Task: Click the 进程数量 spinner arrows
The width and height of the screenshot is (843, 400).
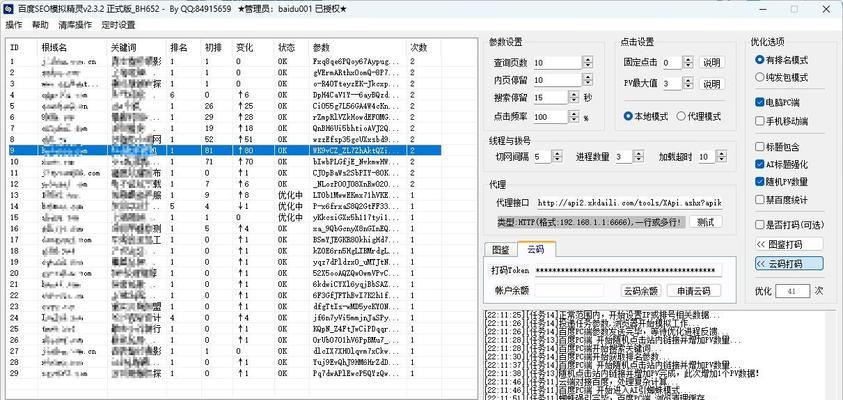Action: [639, 156]
